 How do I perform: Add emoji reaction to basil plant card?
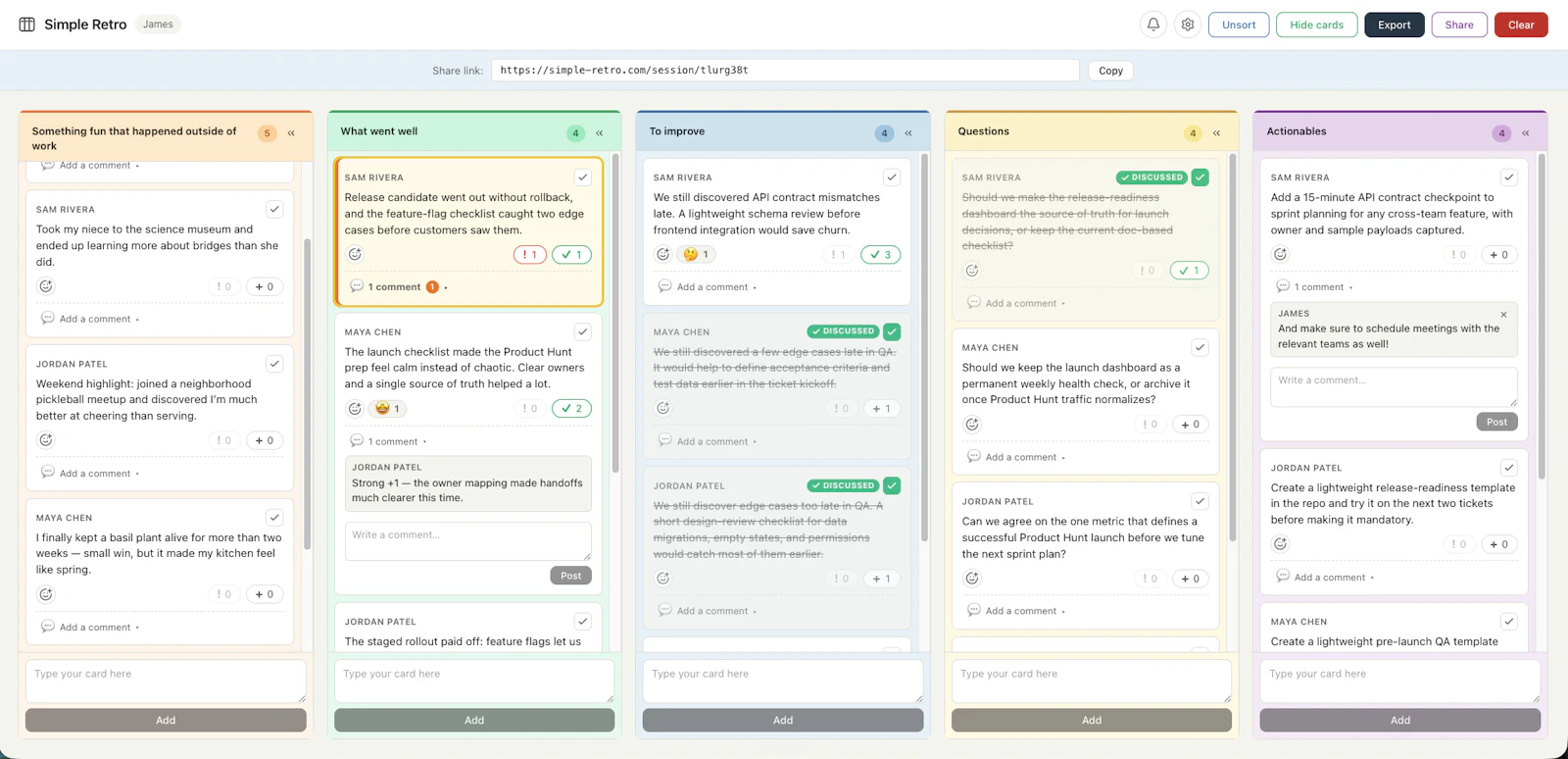46,594
